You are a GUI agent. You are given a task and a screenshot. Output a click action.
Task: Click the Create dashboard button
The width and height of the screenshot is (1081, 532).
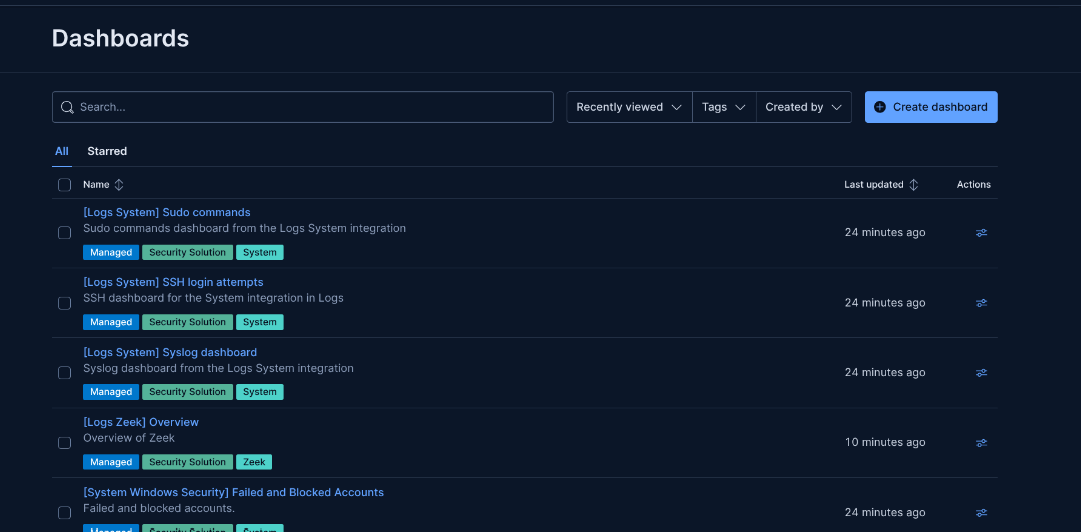(x=931, y=108)
